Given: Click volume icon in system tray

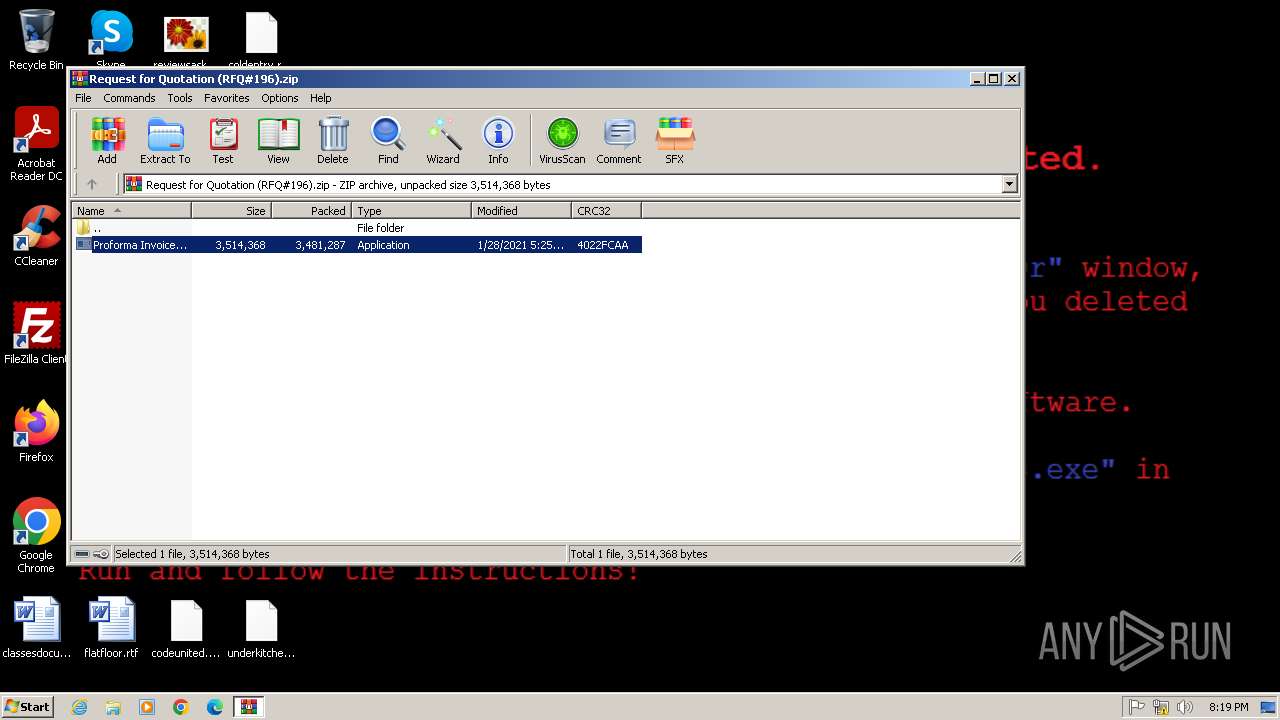Looking at the screenshot, I should click(x=1185, y=707).
